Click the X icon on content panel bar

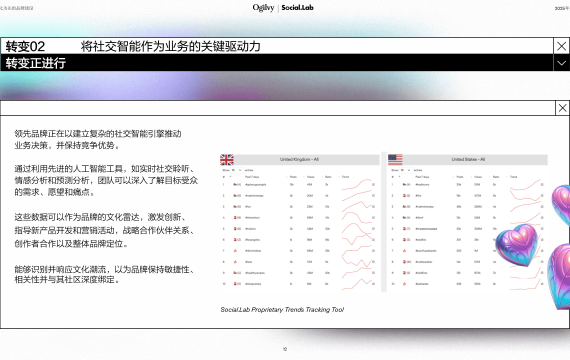[x=562, y=108]
